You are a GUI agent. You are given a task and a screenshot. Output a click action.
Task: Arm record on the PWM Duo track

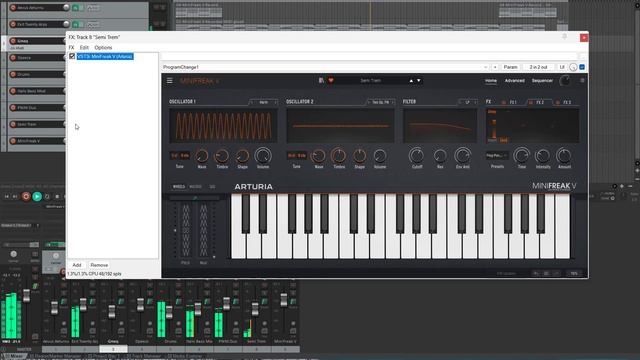13,107
